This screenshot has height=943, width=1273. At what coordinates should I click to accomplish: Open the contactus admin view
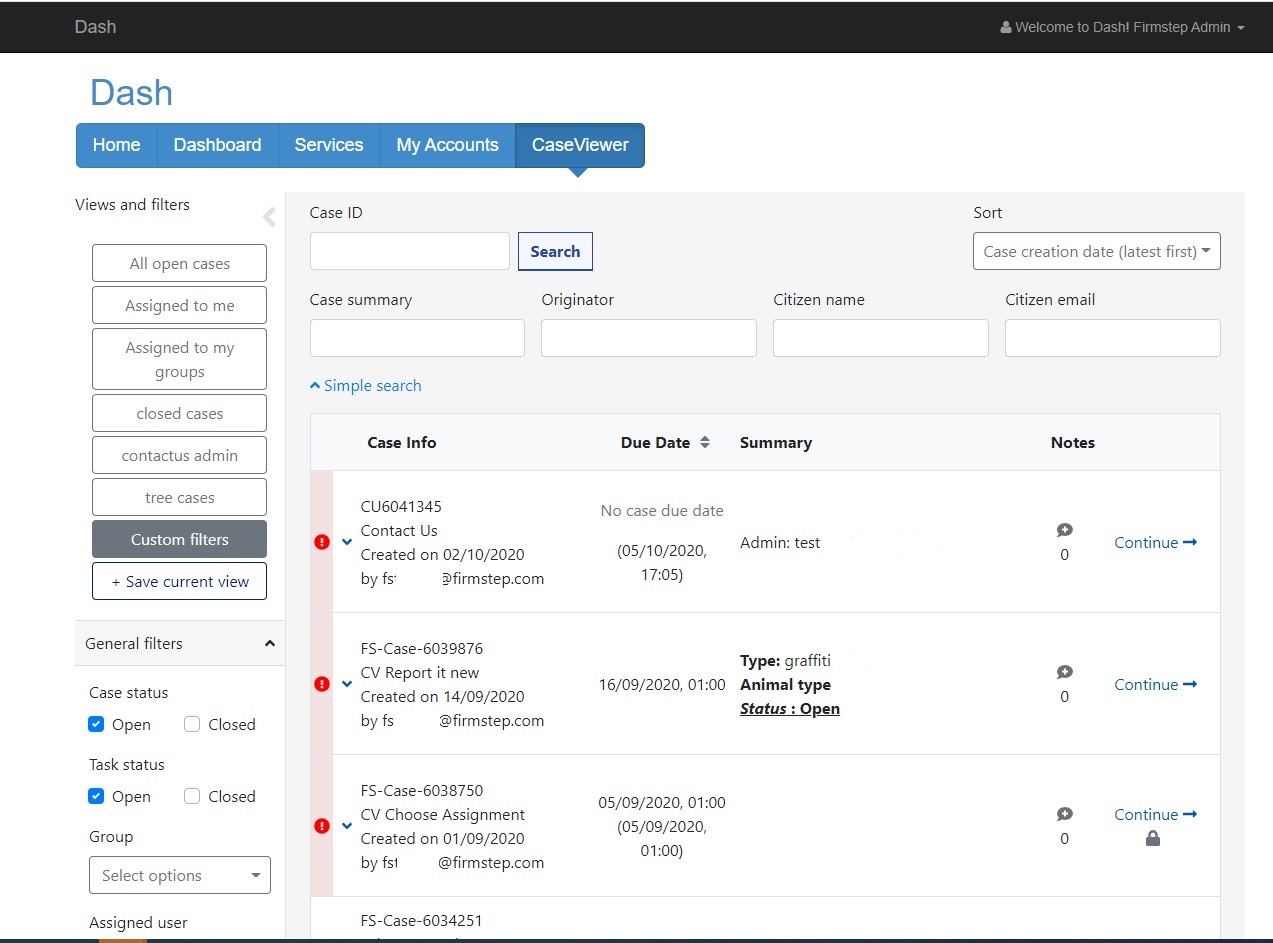[180, 455]
